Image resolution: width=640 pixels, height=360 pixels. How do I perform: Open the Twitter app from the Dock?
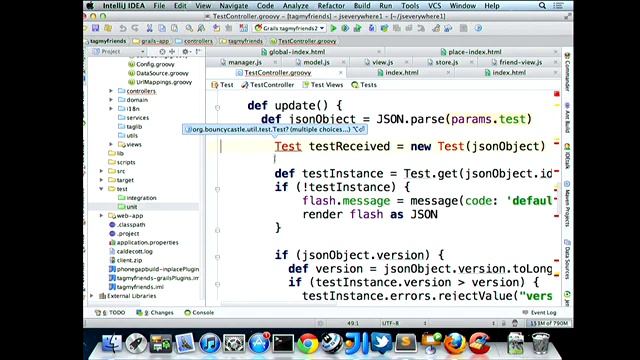tap(382, 342)
